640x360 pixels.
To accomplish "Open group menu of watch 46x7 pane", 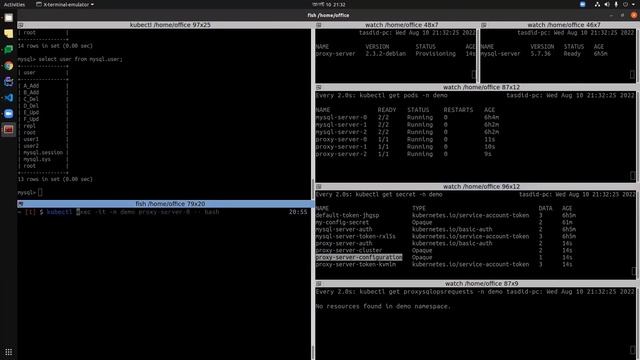I will point(484,25).
